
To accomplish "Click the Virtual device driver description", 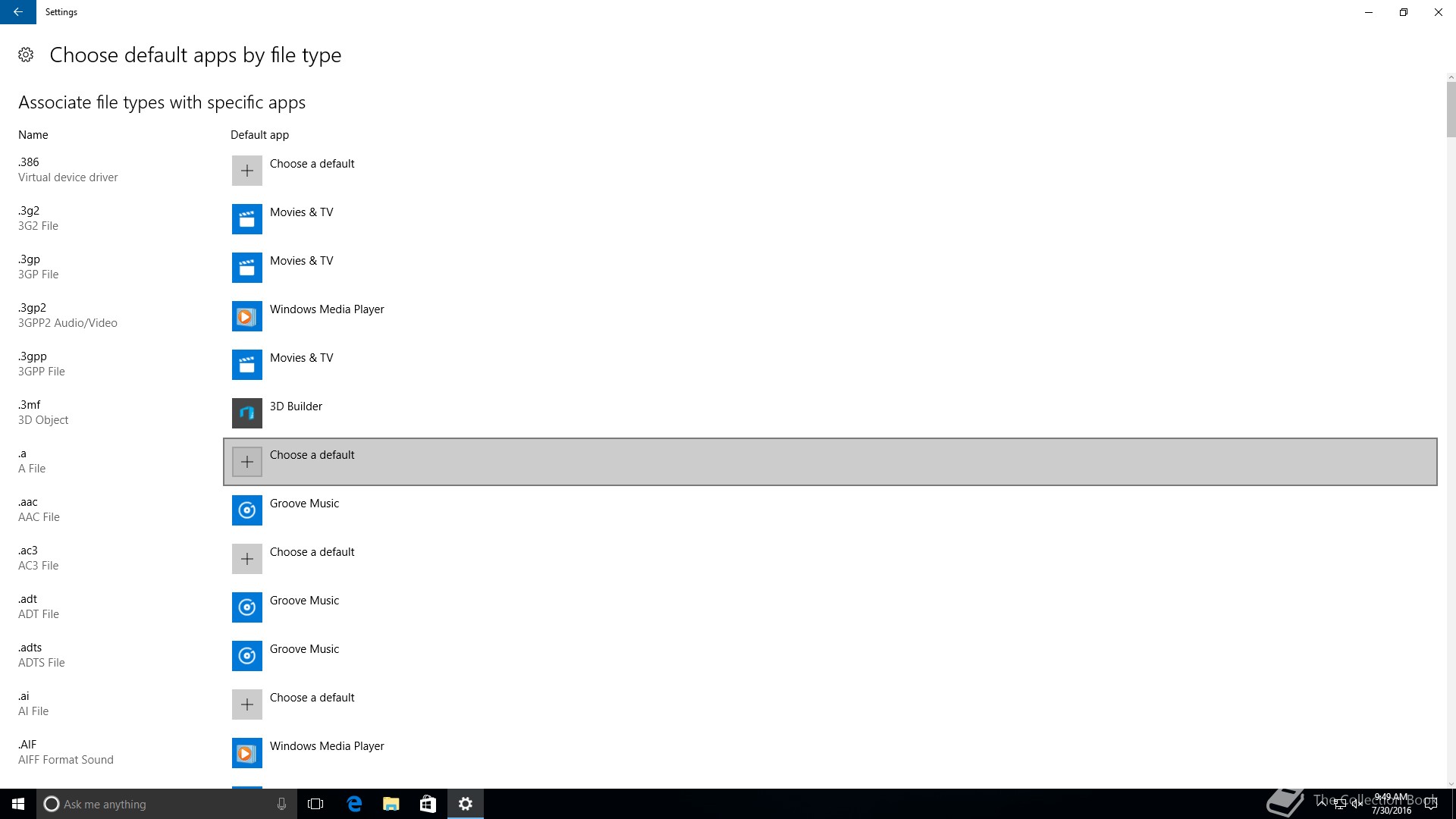I will point(68,177).
